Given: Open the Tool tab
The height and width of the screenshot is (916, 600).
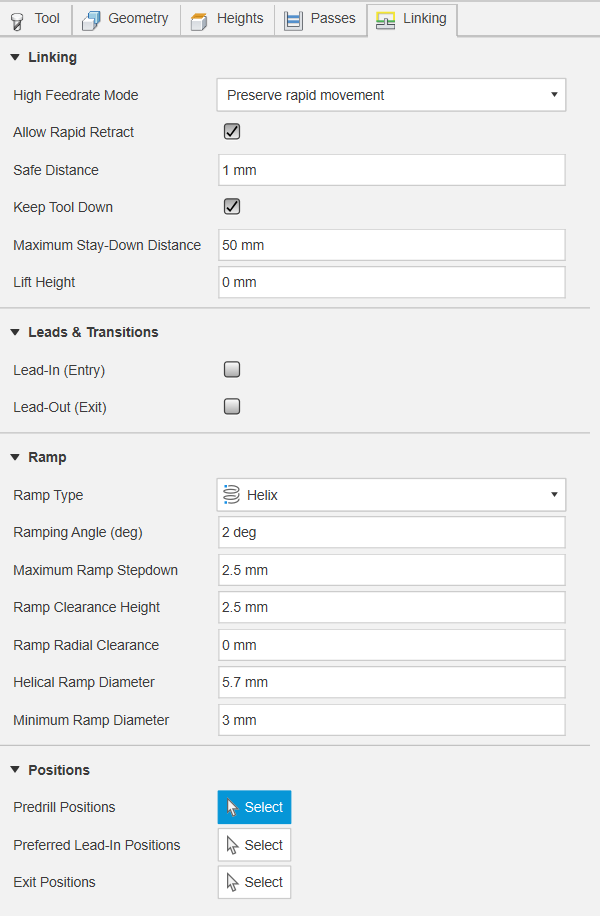Looking at the screenshot, I should coord(36,19).
